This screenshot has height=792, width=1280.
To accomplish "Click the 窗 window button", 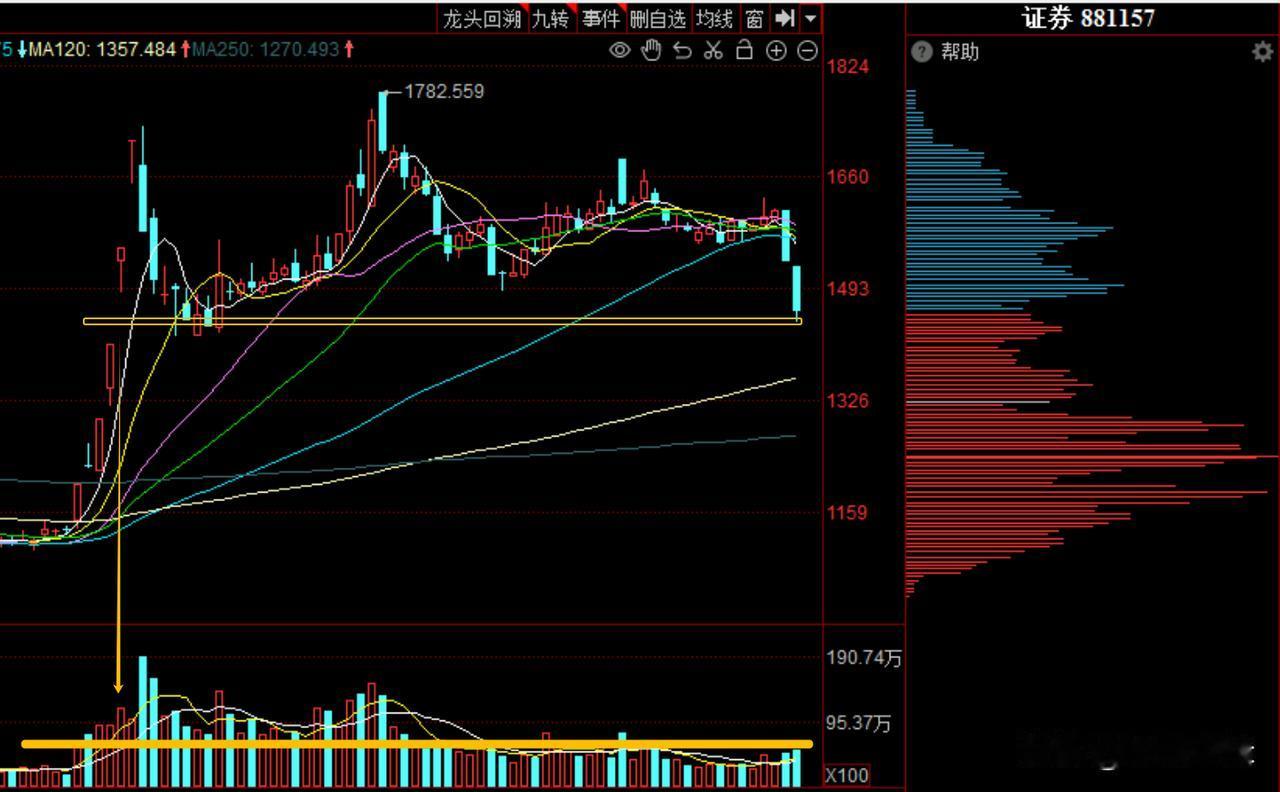I will pos(755,18).
